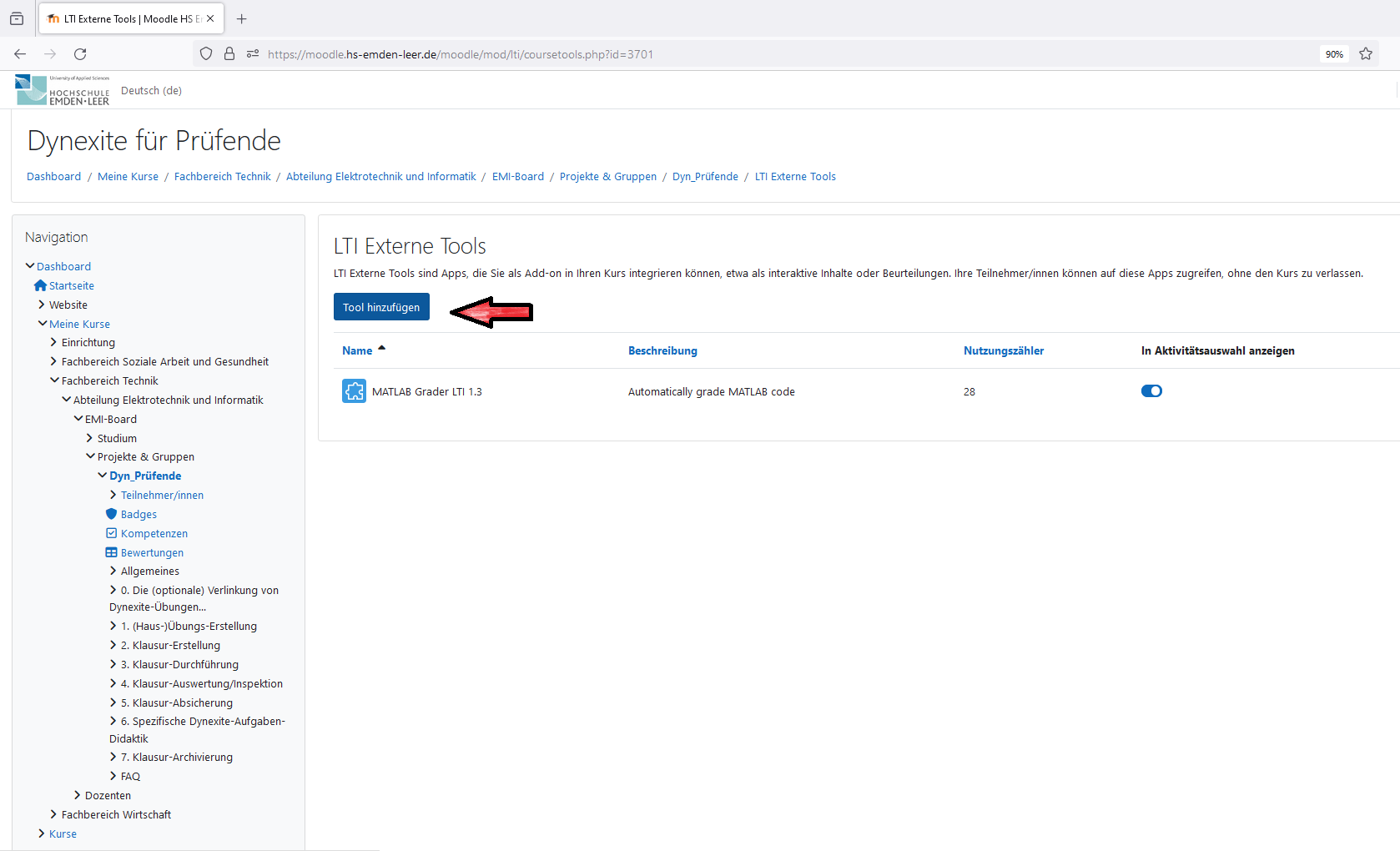Image resolution: width=1400 pixels, height=851 pixels.
Task: Expand the Einrichtung tree node
Action: coord(54,342)
